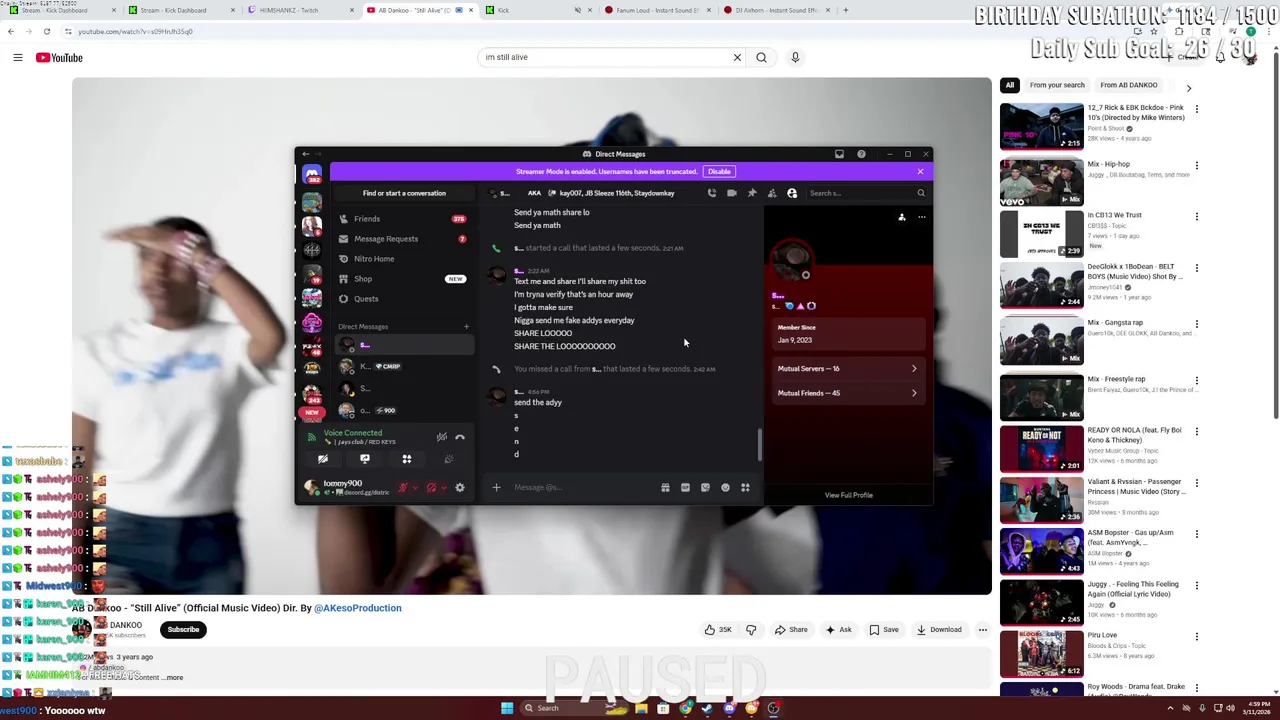The height and width of the screenshot is (720, 1280).
Task: Start a voice call in the Discord DM
Action: click(x=712, y=193)
